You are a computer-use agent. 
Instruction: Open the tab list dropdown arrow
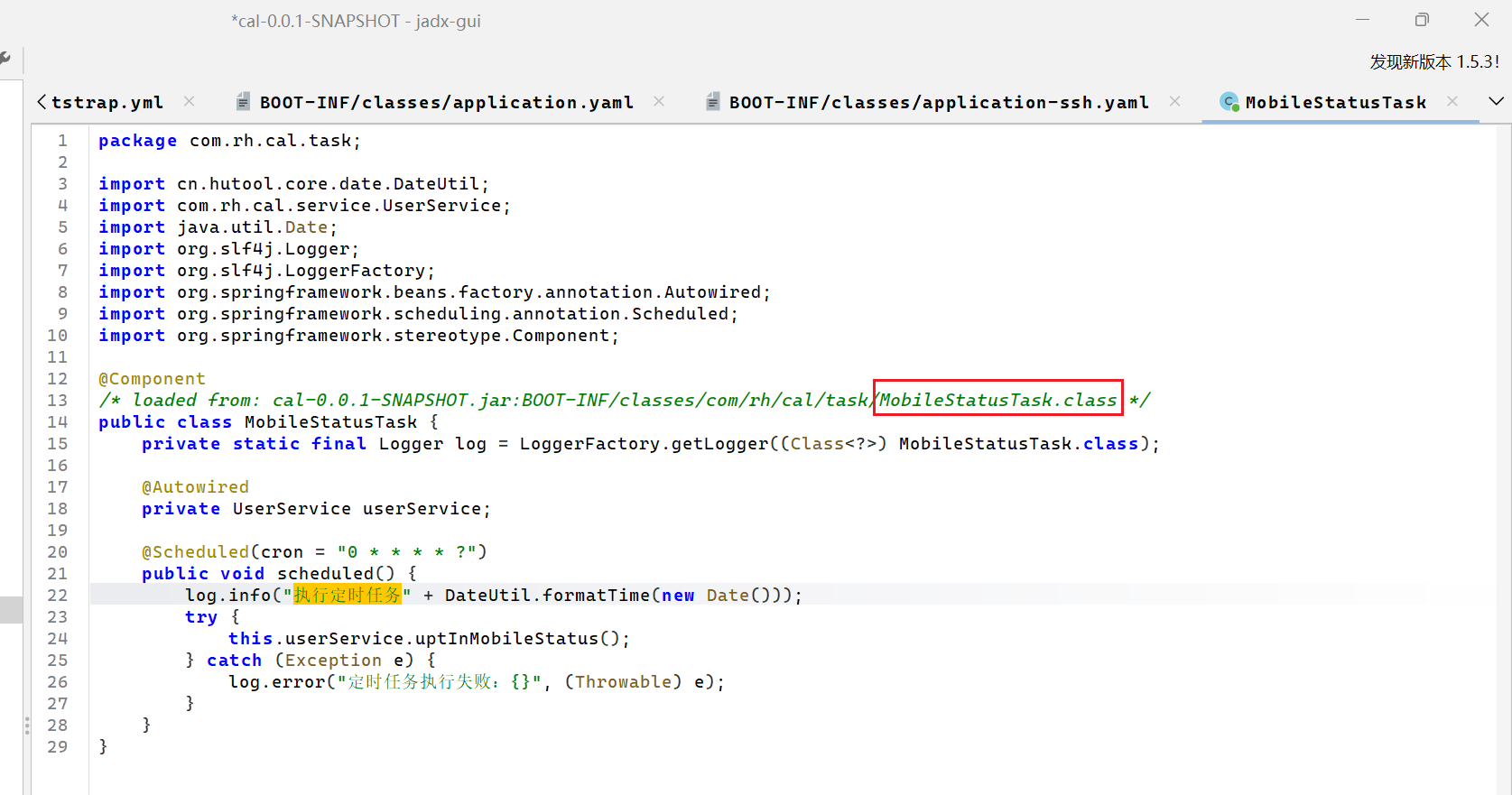coord(1496,101)
